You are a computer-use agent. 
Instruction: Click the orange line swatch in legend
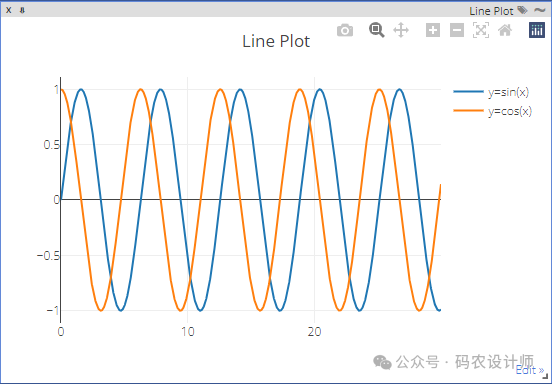click(469, 111)
